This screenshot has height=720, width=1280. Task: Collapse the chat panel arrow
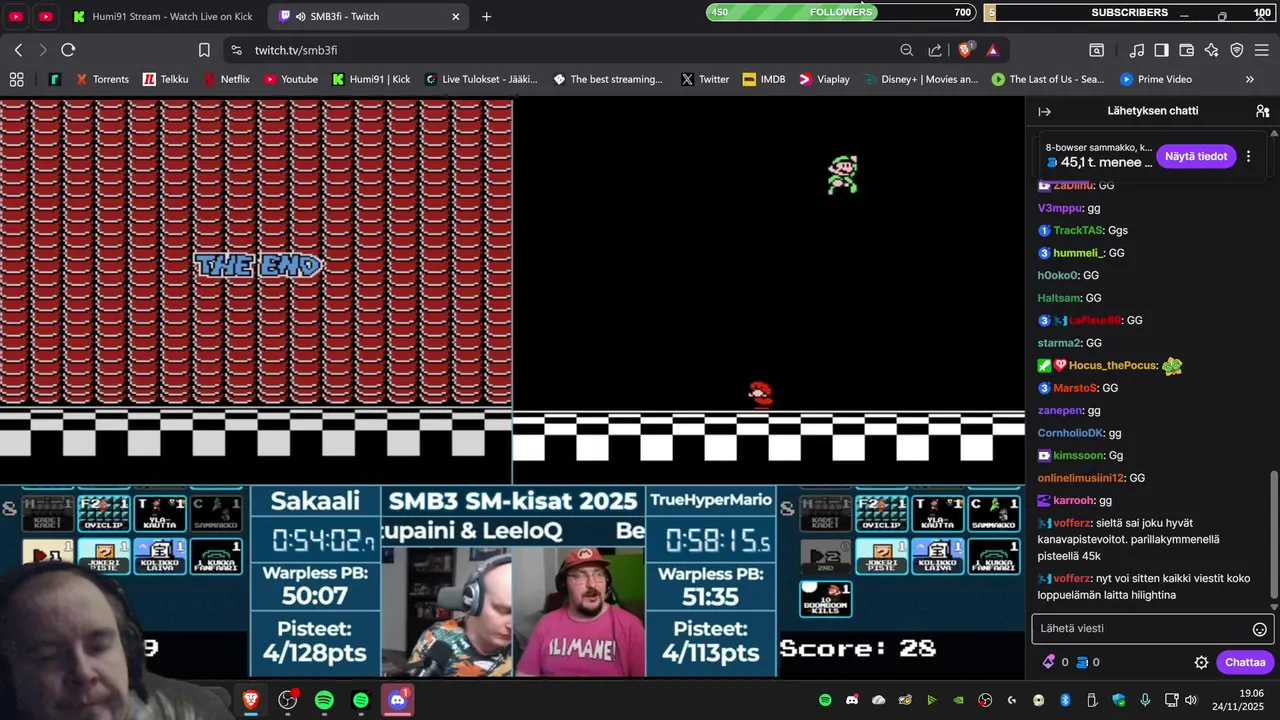coord(1044,111)
